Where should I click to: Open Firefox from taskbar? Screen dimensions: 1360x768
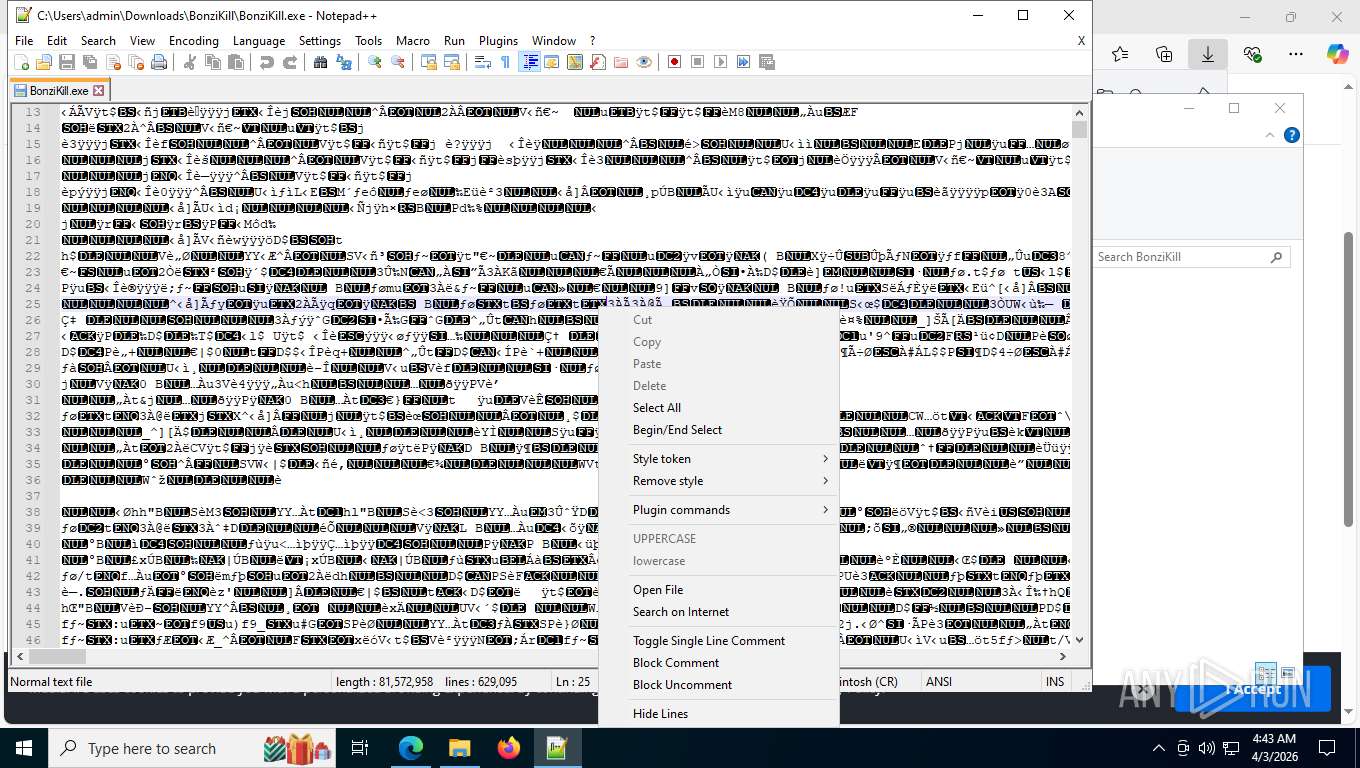coord(508,748)
